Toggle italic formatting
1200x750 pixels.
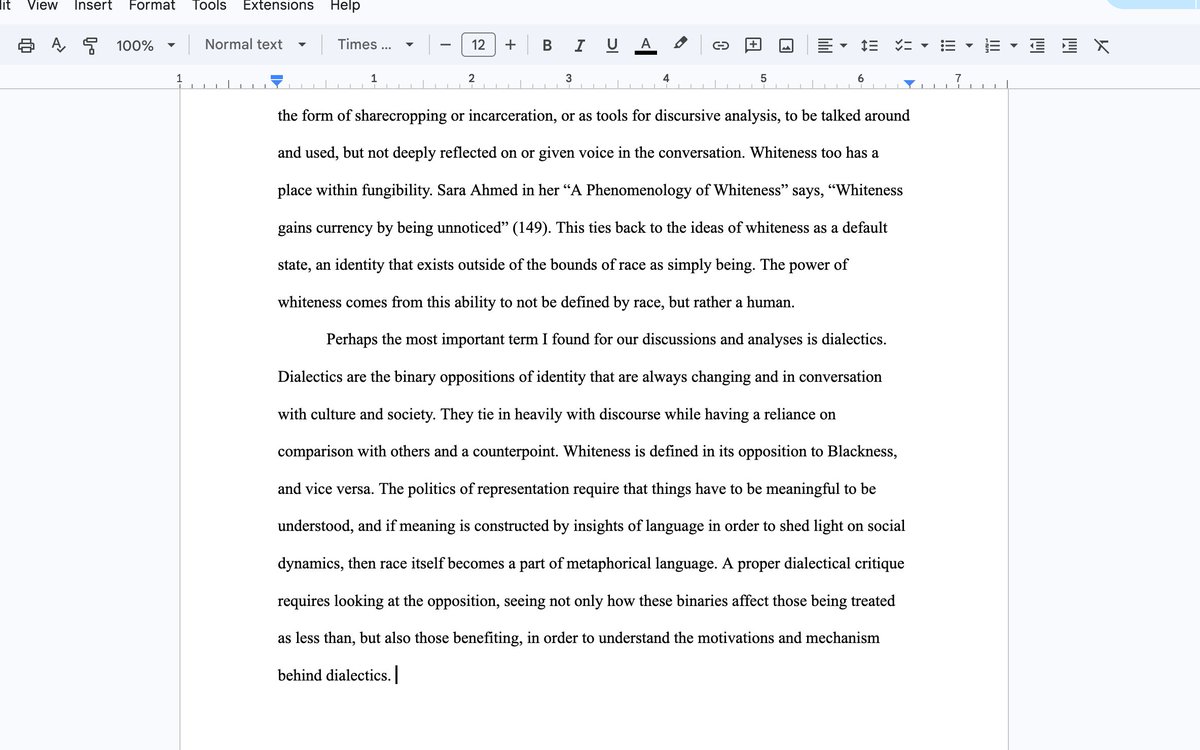[x=579, y=45]
